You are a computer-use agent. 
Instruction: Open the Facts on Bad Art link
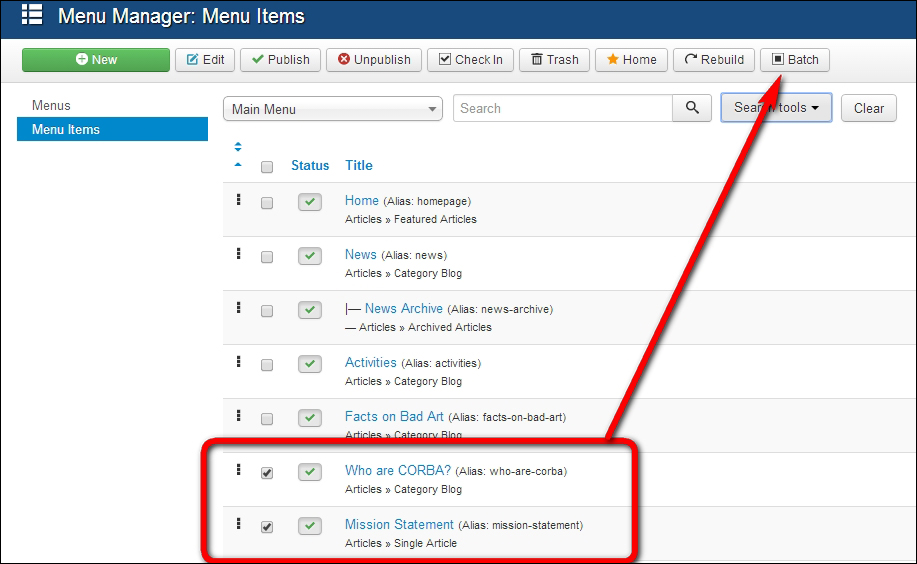[394, 416]
